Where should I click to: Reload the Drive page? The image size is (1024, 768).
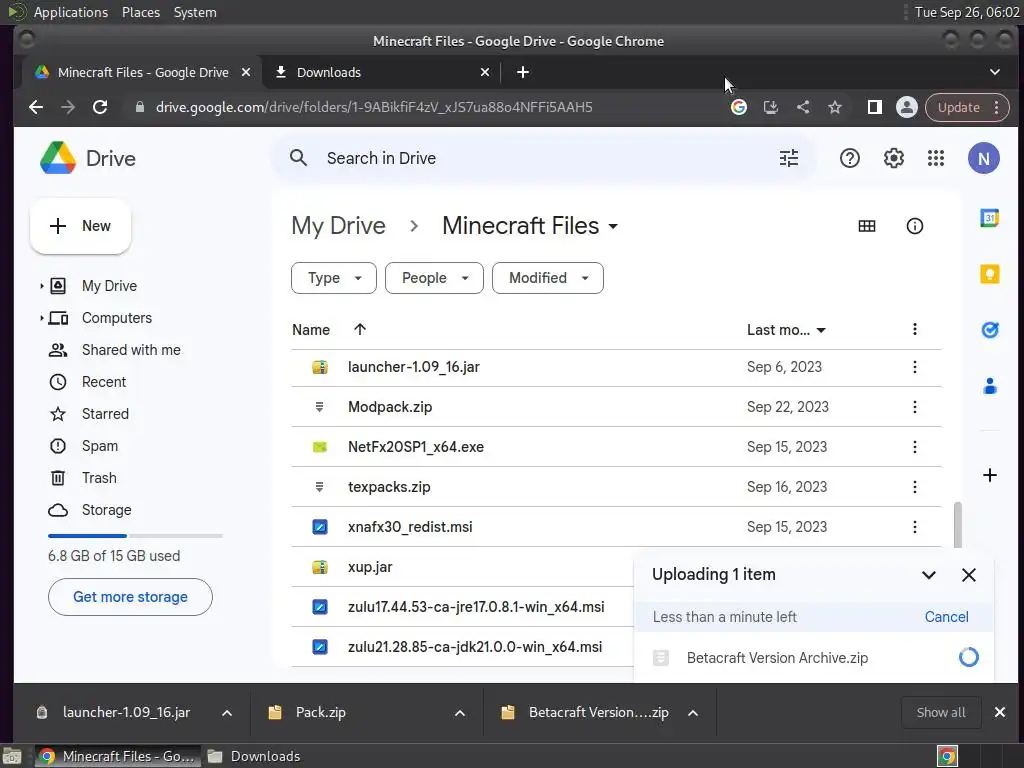(x=100, y=107)
